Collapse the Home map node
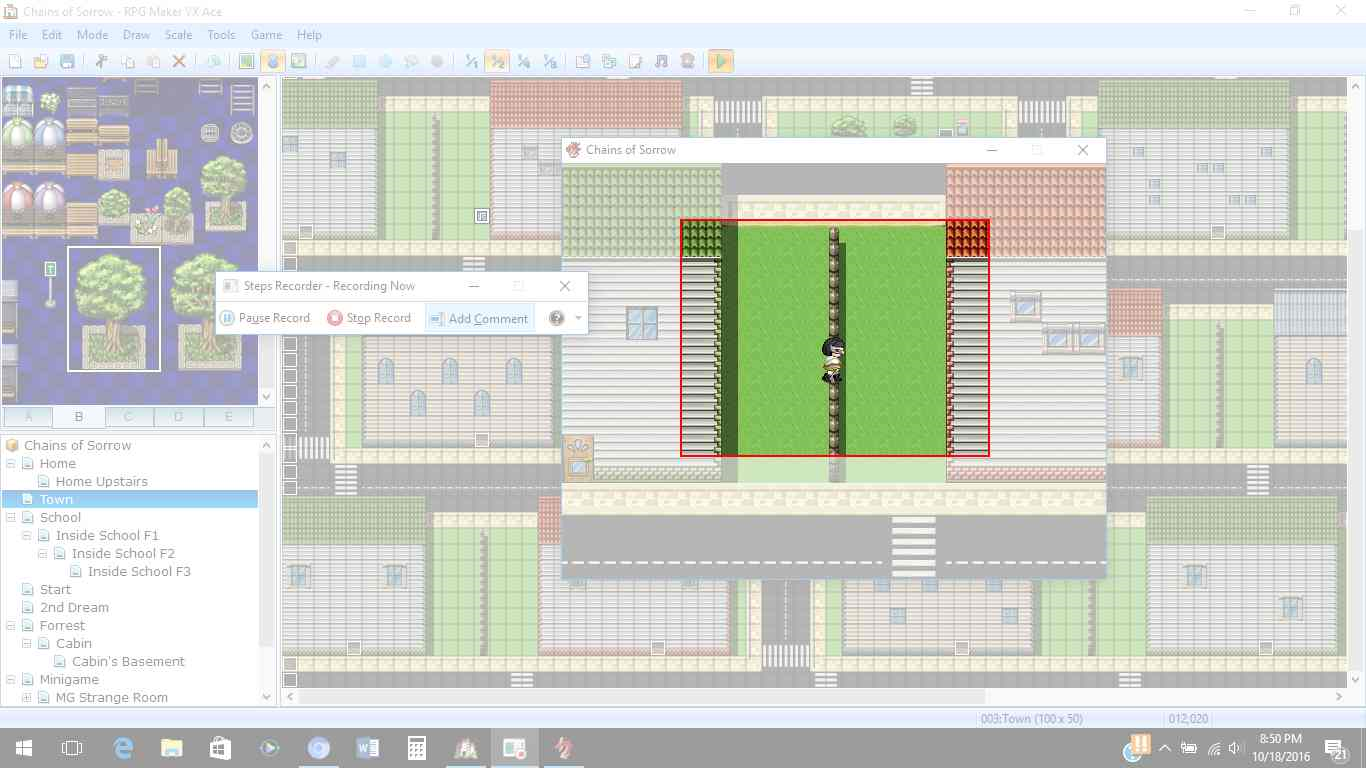This screenshot has height=768, width=1366. 11,464
